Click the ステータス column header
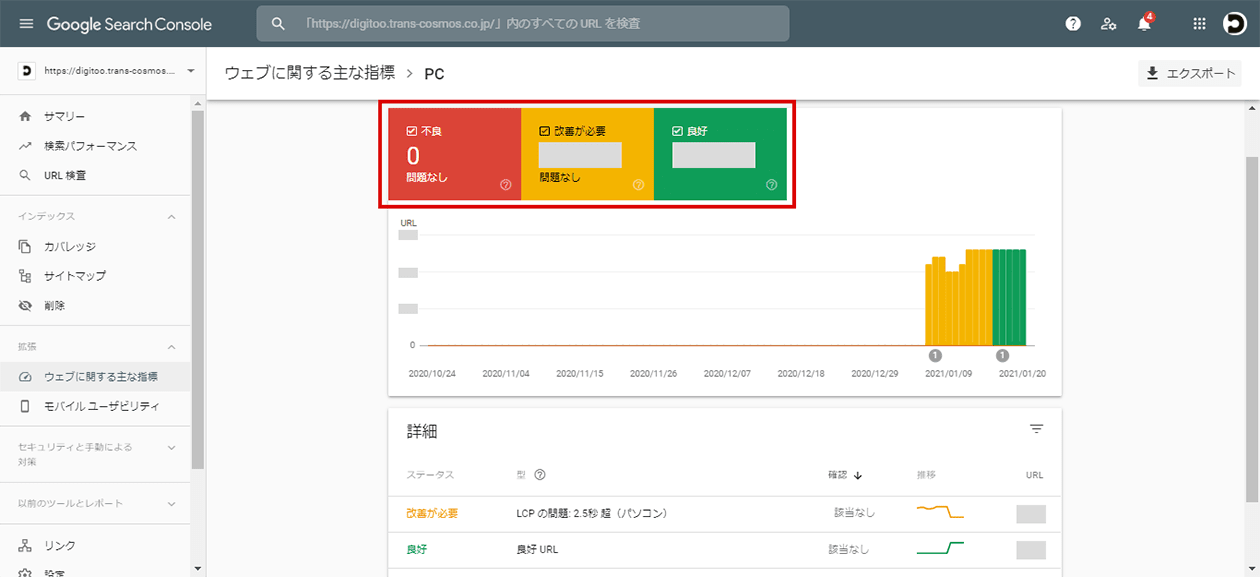Screen dimensions: 1260x577 tap(431, 475)
